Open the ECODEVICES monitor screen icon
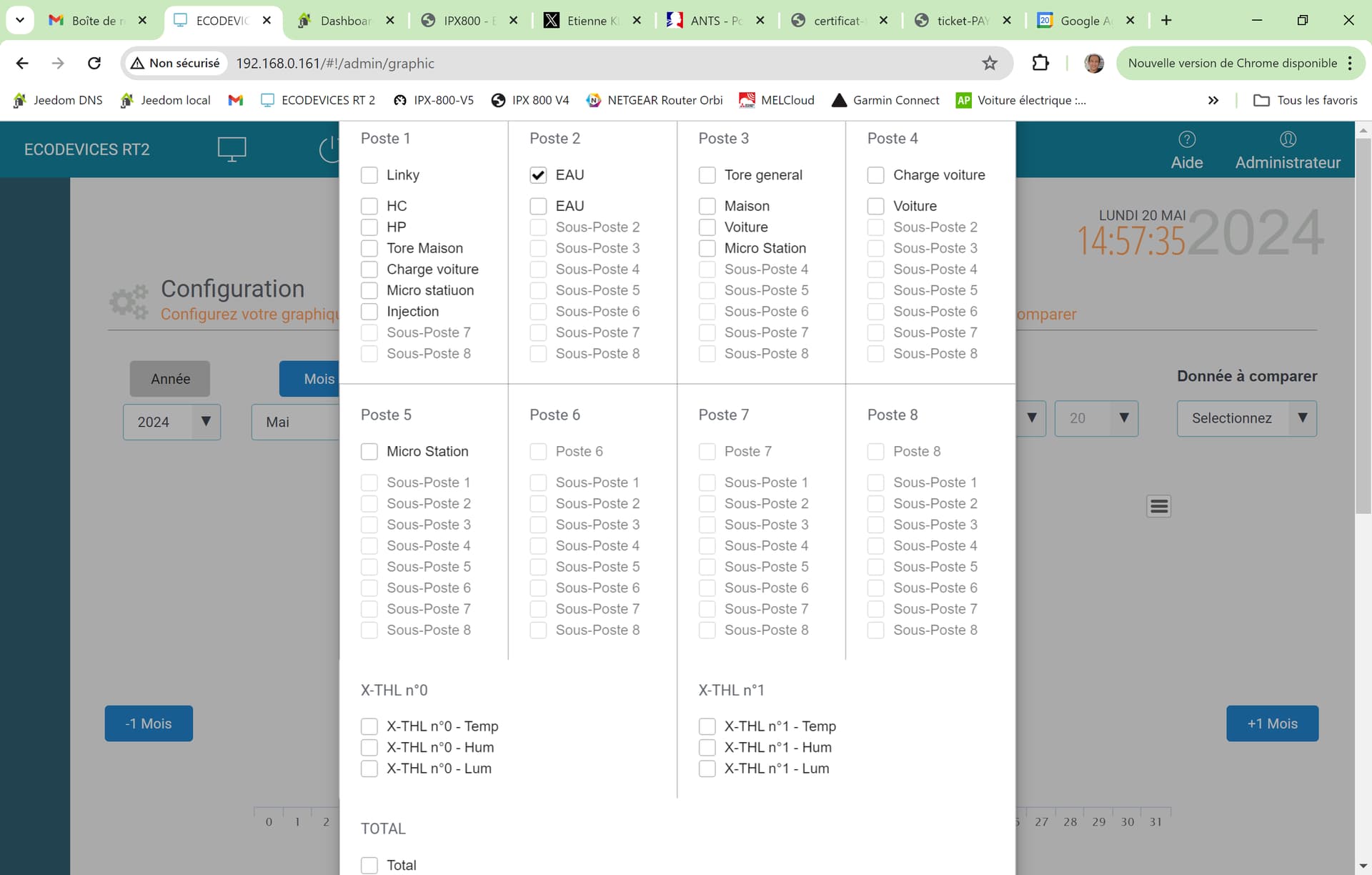 coord(232,149)
